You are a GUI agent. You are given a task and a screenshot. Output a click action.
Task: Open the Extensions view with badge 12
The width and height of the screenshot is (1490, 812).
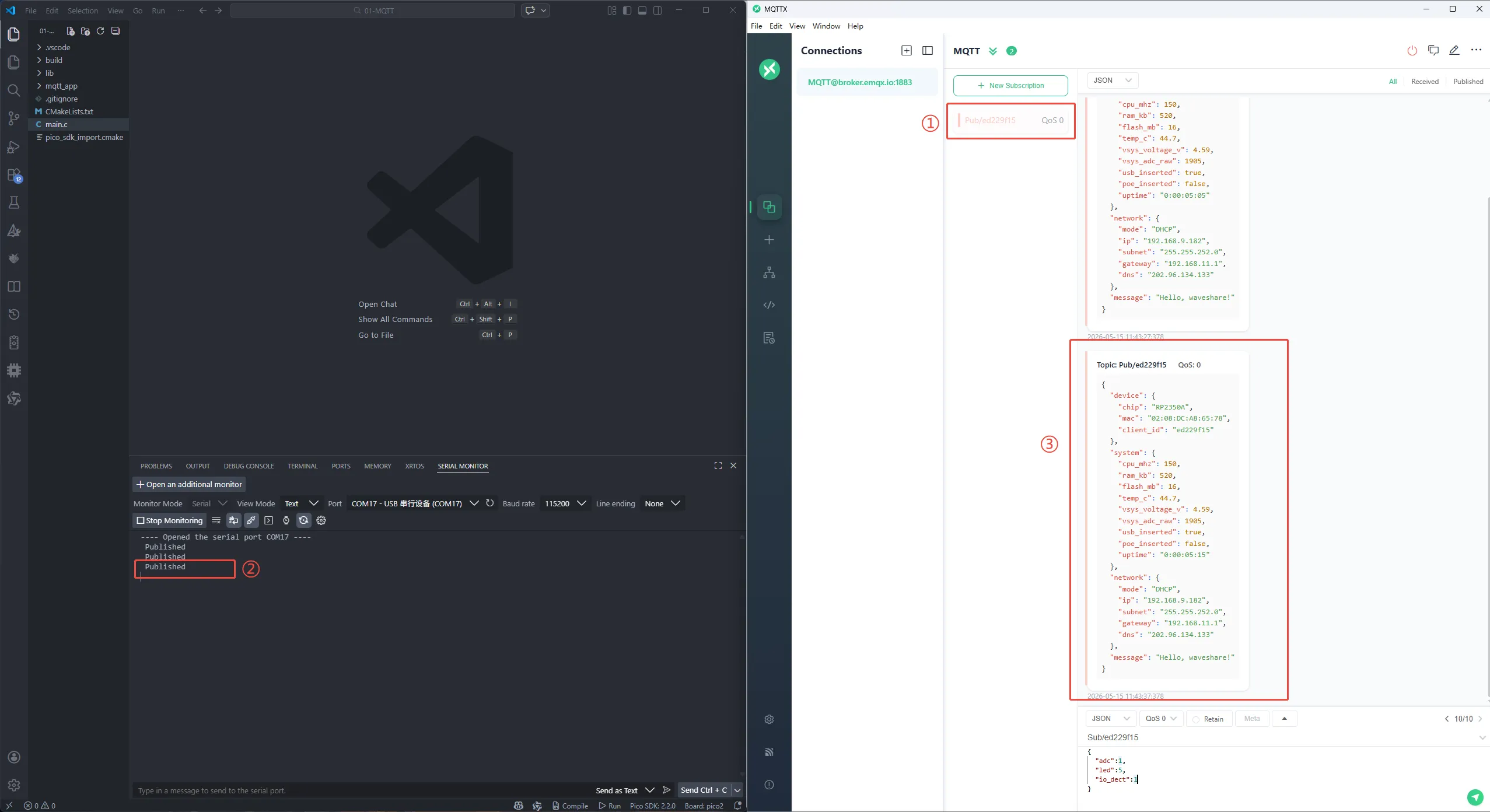click(14, 174)
